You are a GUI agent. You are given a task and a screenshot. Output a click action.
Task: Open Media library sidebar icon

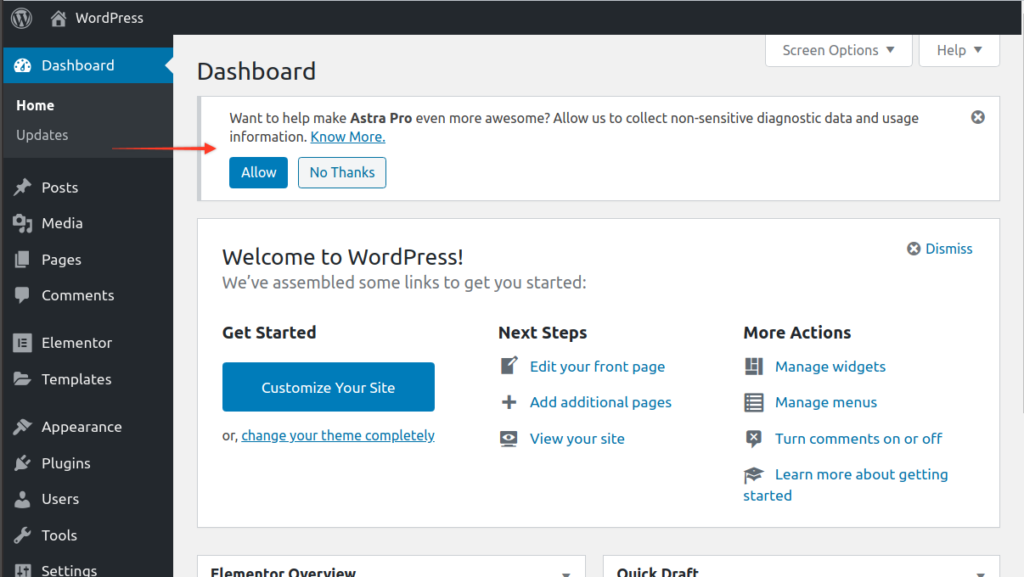point(22,223)
